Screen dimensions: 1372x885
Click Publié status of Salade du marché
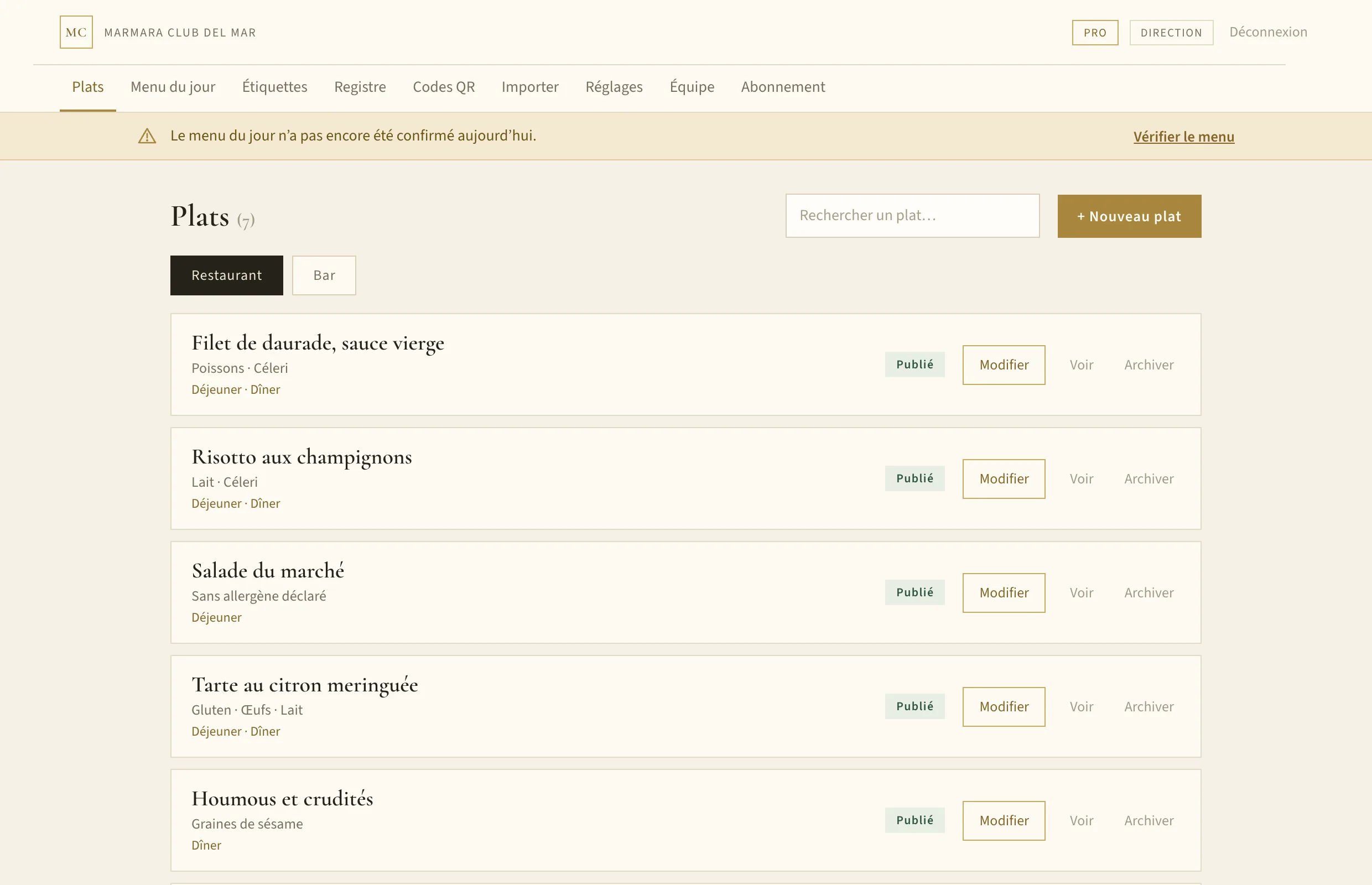[x=915, y=592]
